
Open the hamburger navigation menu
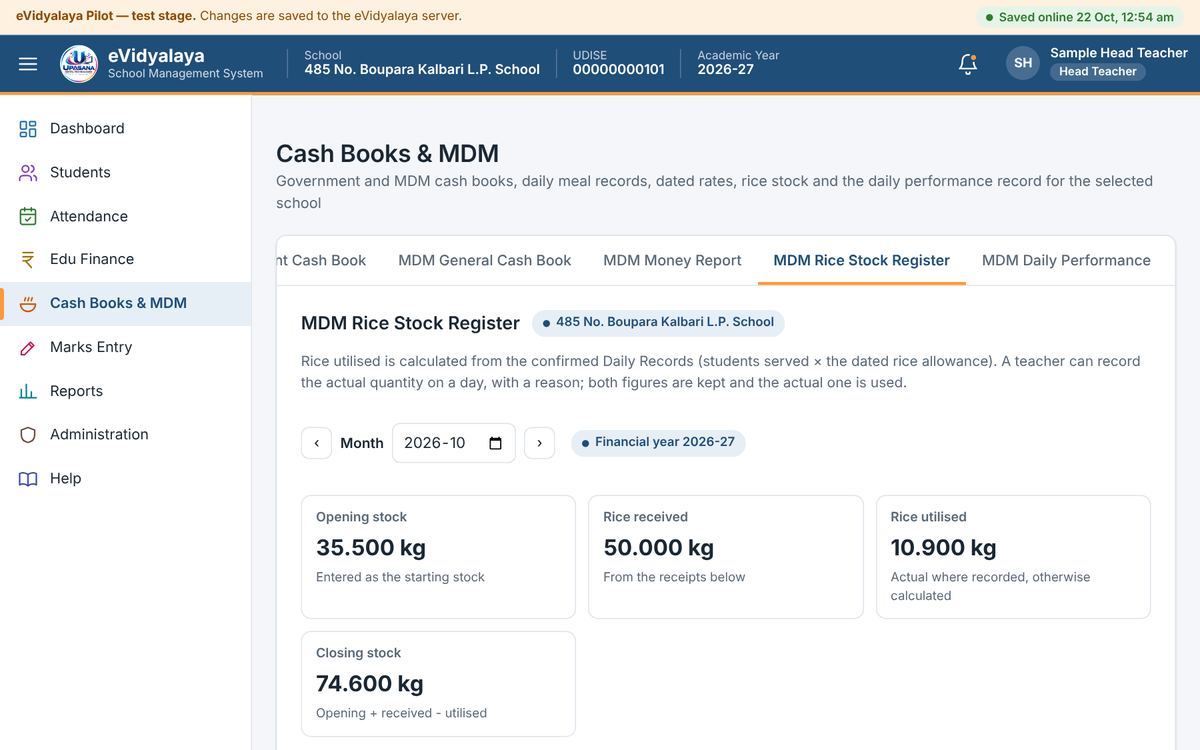click(x=28, y=63)
